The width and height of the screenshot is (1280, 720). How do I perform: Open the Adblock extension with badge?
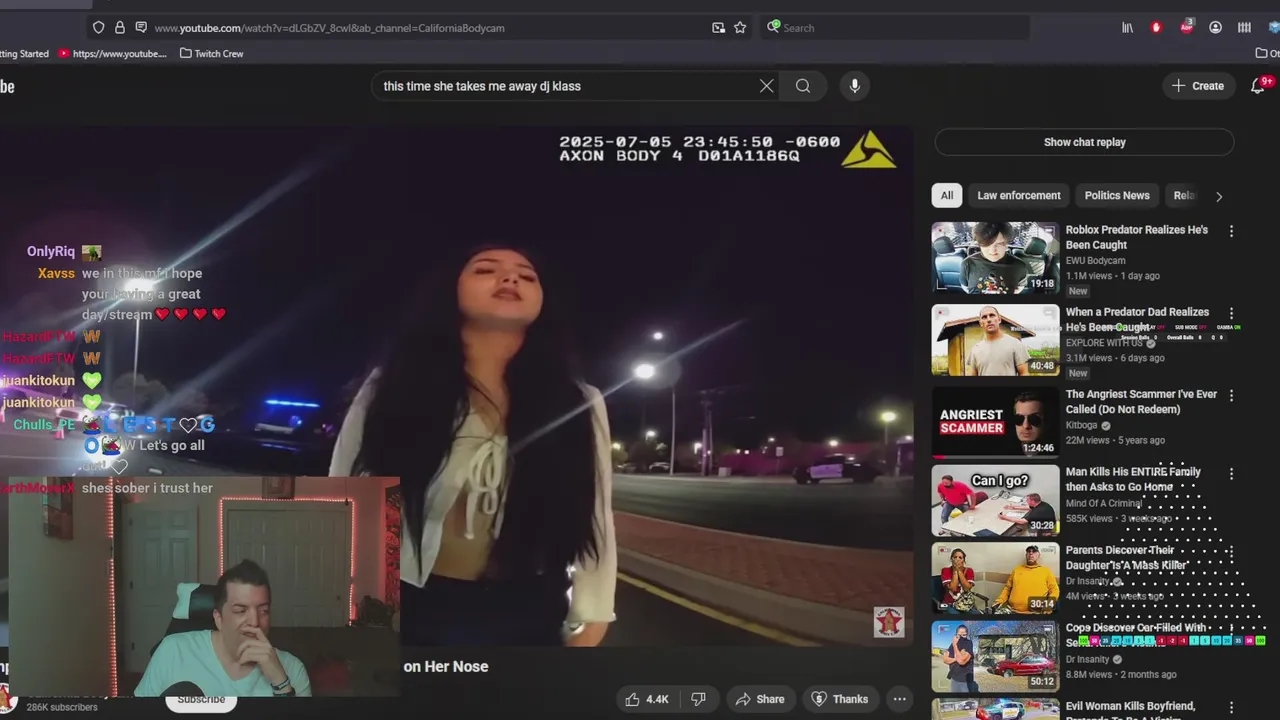1186,26
